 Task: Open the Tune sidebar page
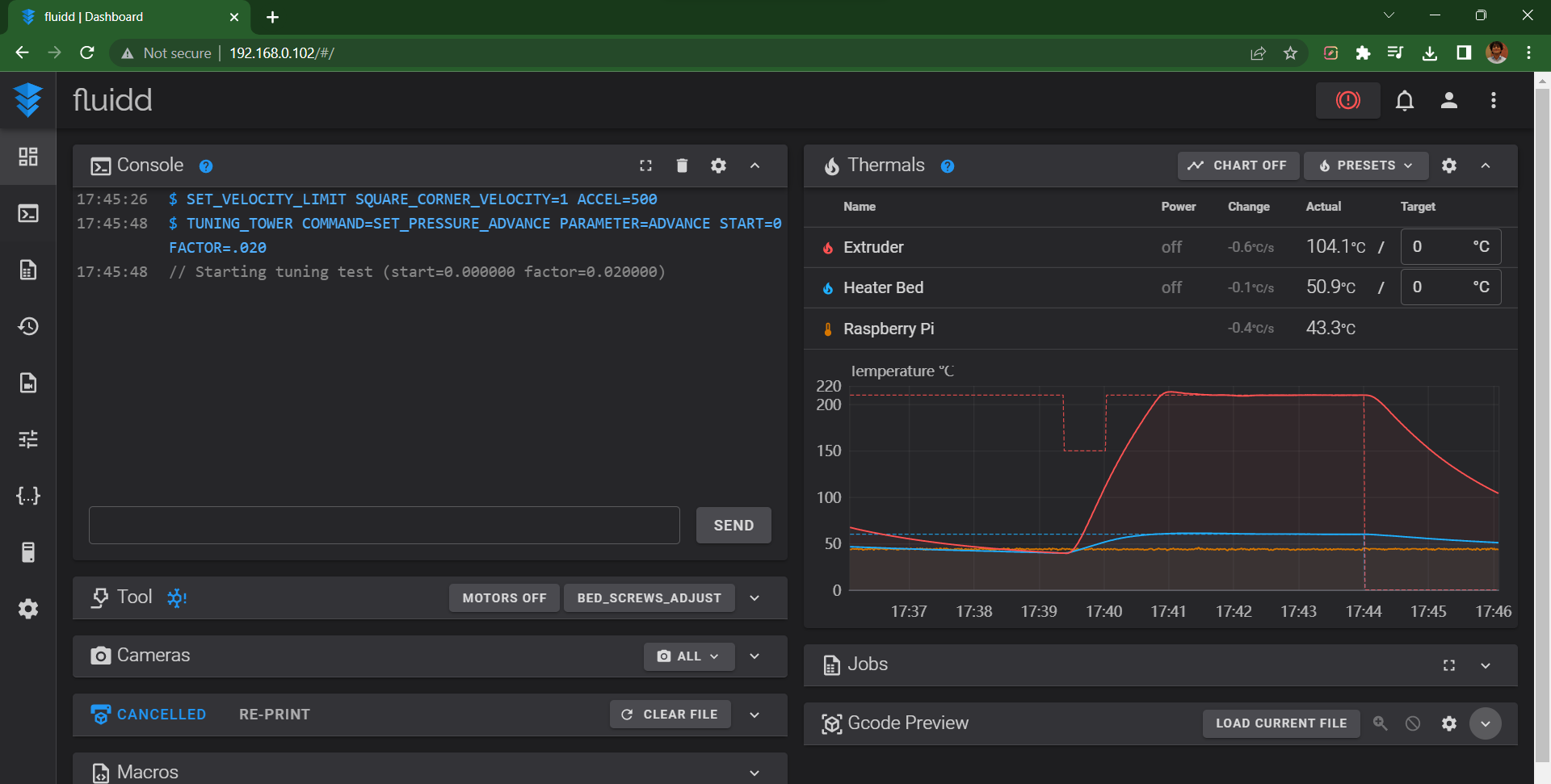[28, 439]
